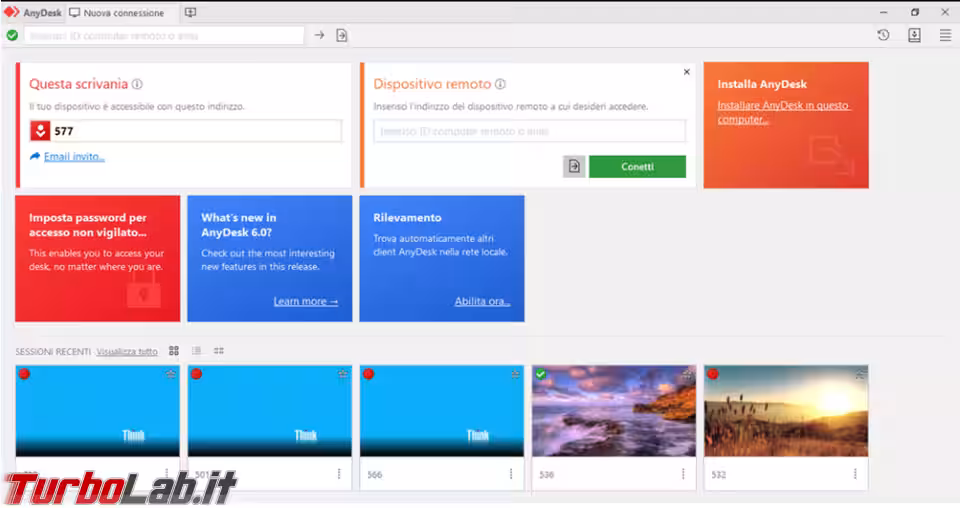Click Visualizza tutto link

(x=127, y=351)
